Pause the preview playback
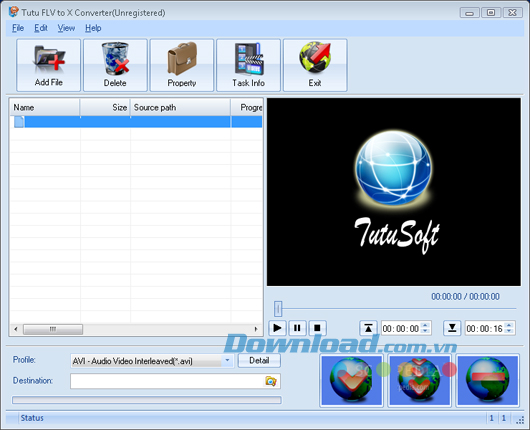 pos(297,328)
